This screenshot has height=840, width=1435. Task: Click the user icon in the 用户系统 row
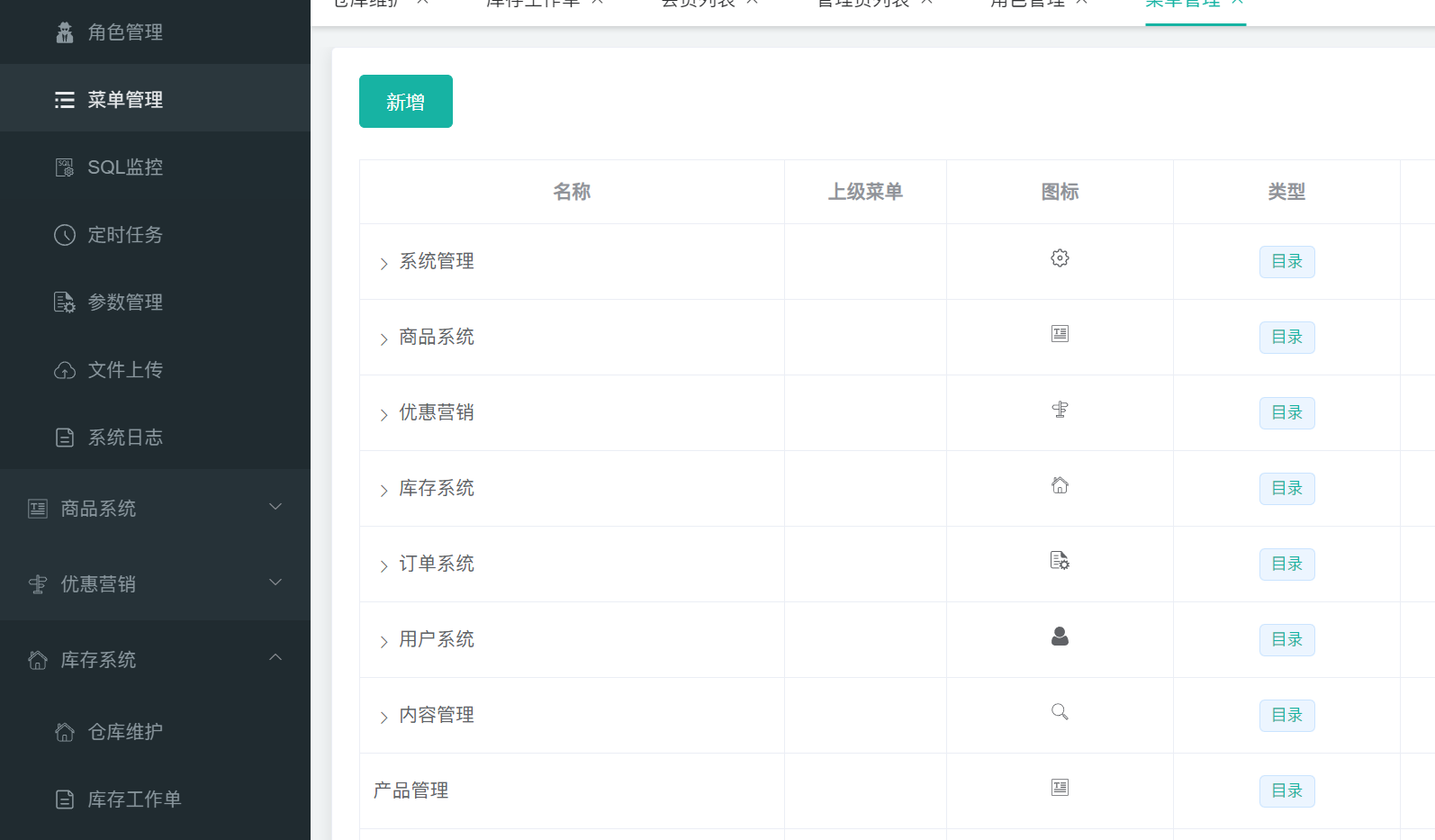1060,637
